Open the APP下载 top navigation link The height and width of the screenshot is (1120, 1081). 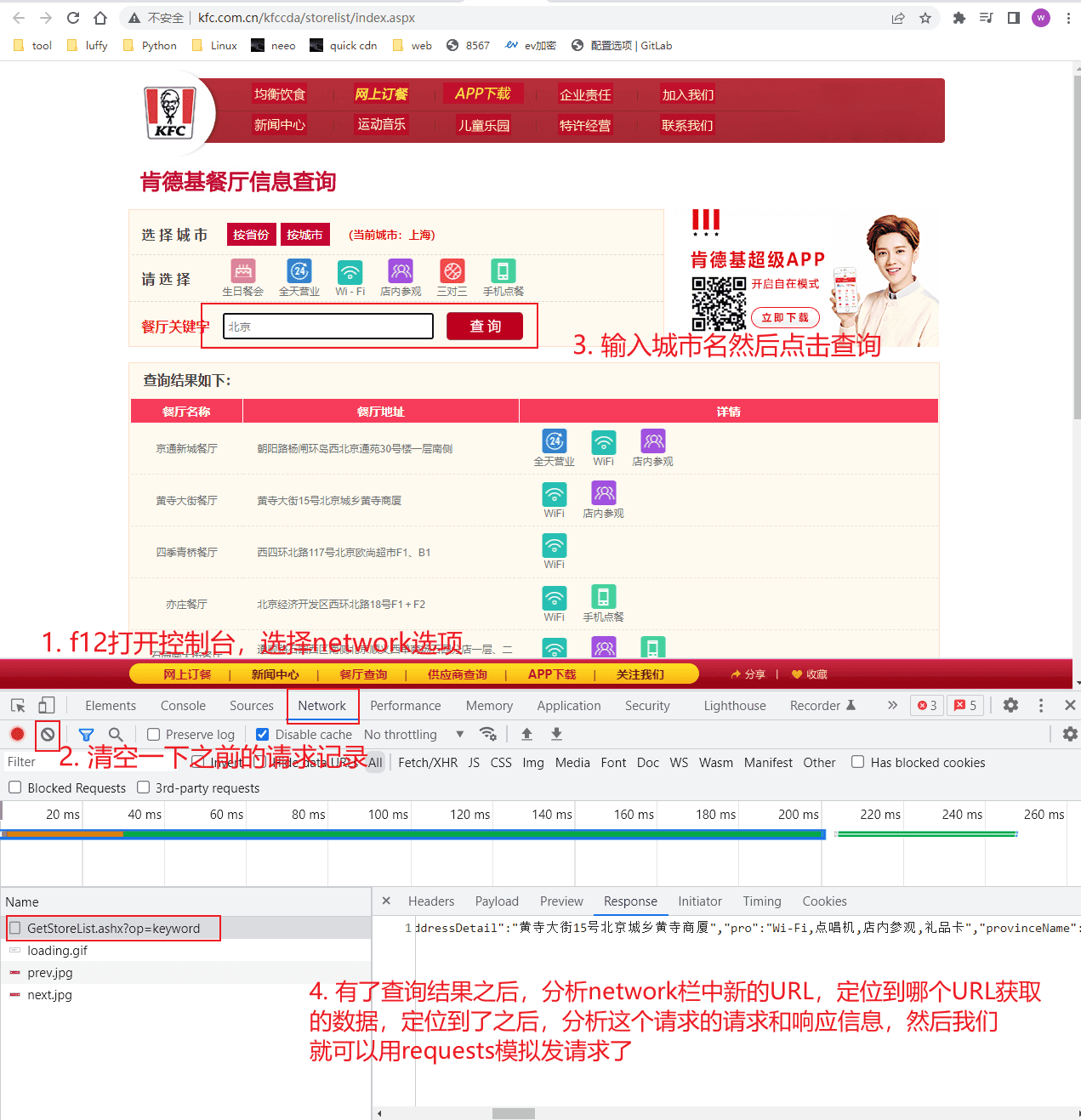click(483, 94)
